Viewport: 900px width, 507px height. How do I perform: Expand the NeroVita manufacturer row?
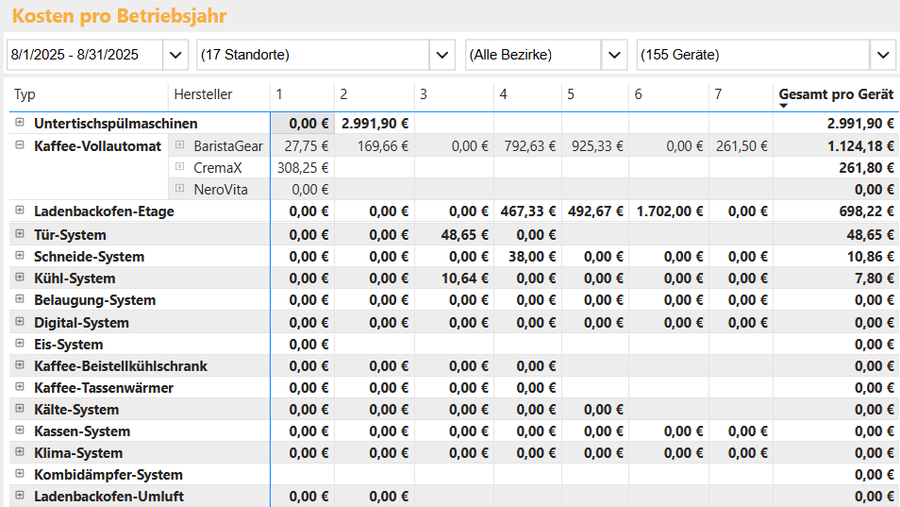click(180, 188)
